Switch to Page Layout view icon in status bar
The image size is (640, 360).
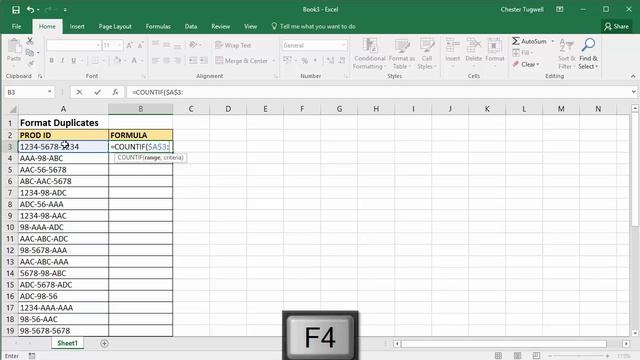[517, 356]
